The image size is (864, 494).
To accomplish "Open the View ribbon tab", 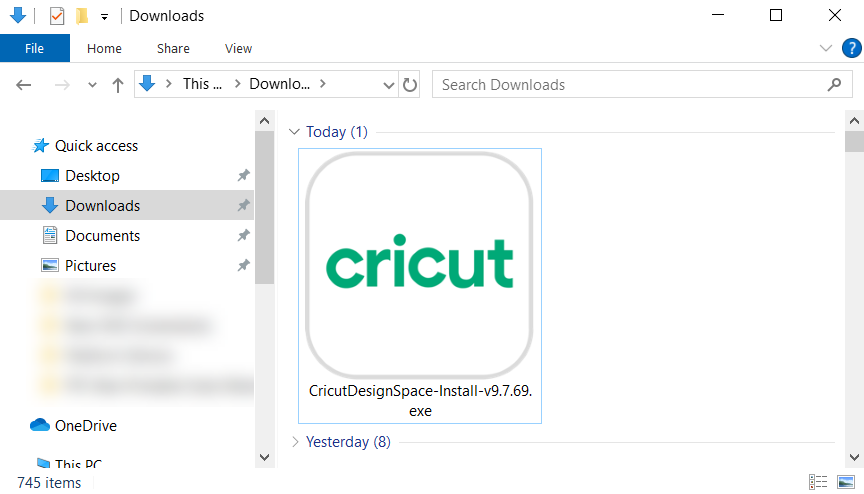I will 238,48.
